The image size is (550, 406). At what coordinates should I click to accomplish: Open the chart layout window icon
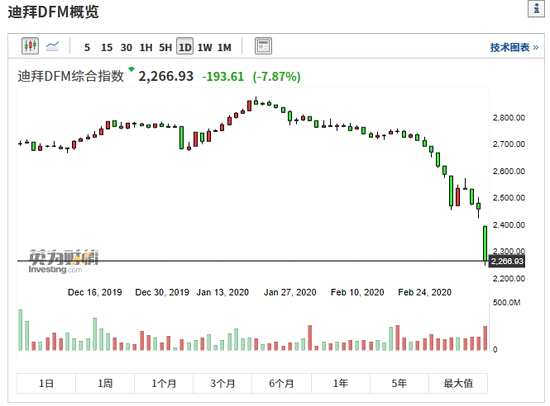263,46
